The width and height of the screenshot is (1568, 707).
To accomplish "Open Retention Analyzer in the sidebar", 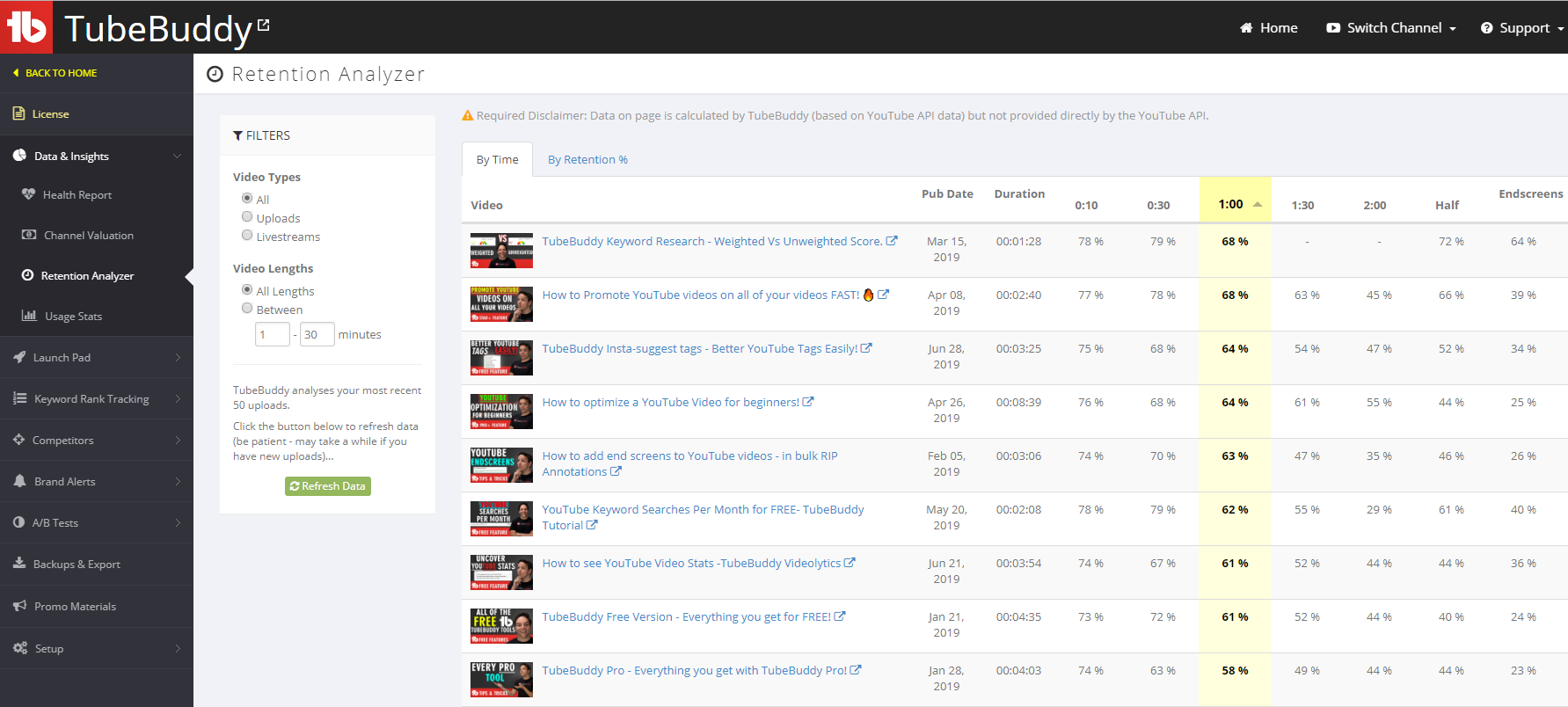I will point(87,276).
